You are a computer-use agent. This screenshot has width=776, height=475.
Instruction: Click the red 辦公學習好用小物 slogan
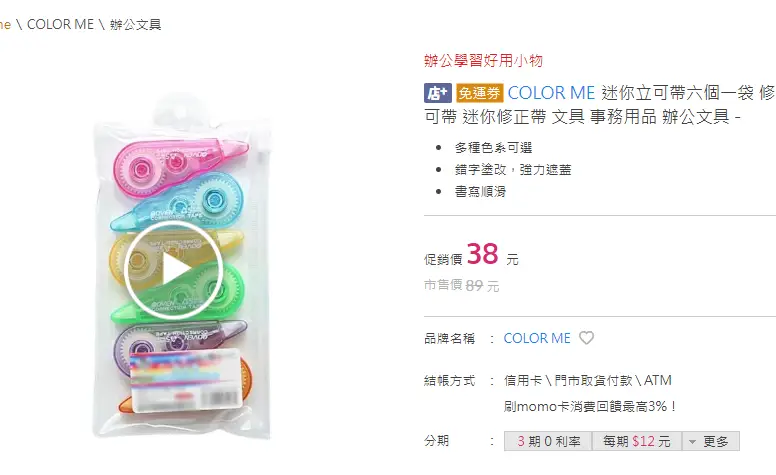pos(483,60)
